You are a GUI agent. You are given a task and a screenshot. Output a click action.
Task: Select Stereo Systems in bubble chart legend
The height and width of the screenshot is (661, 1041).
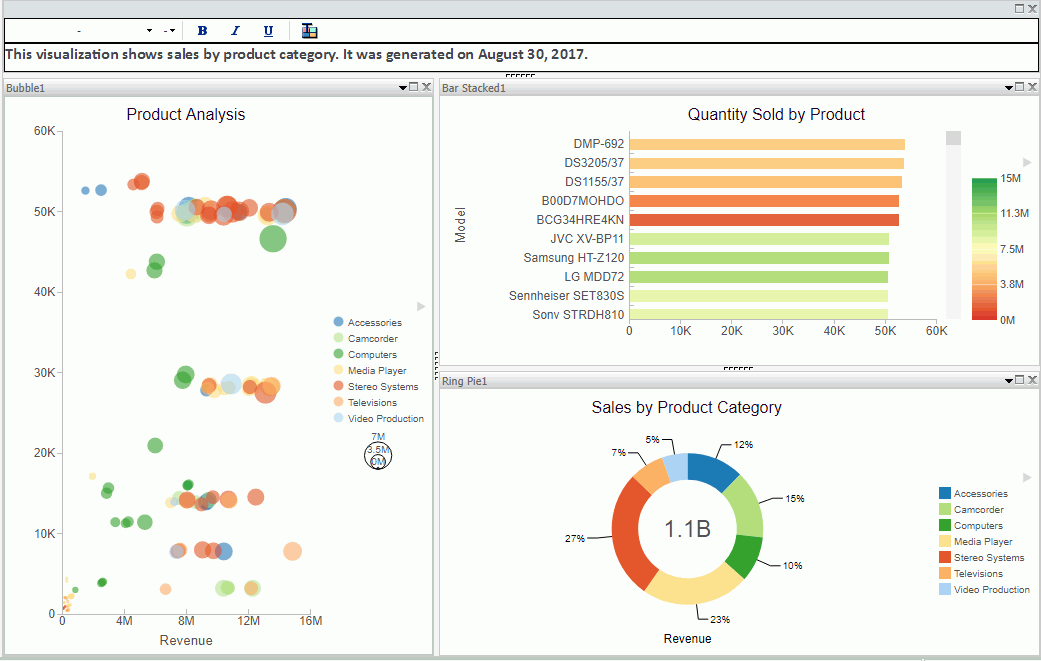[382, 386]
